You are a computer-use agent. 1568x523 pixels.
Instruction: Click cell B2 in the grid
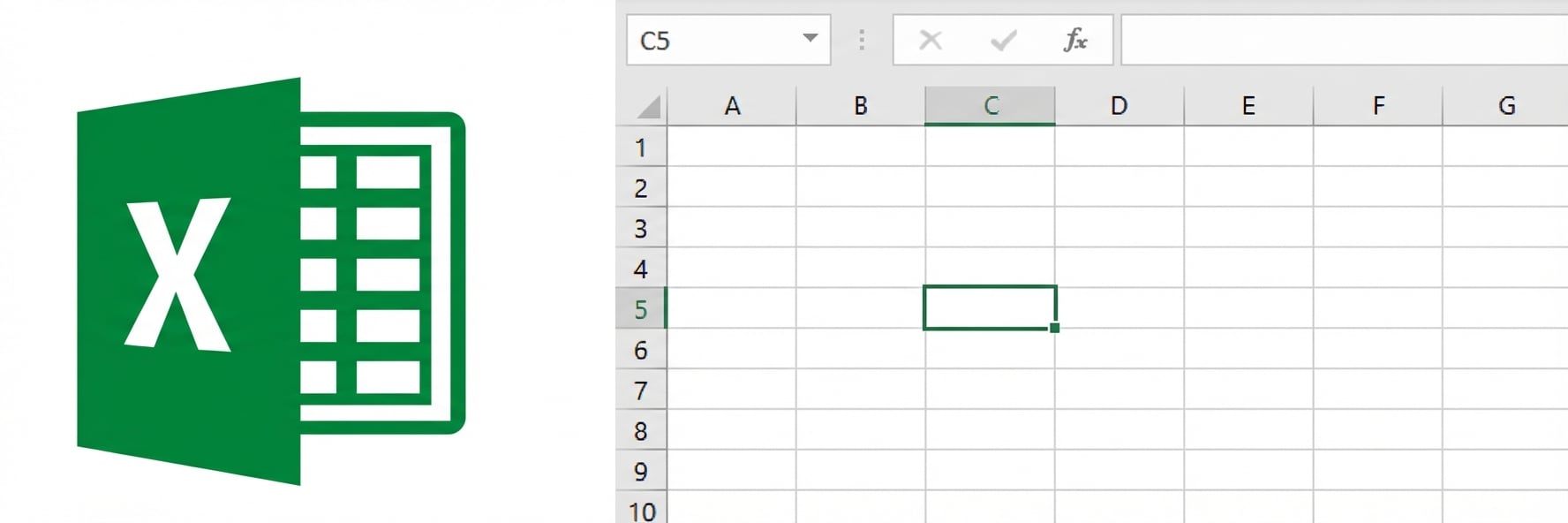point(861,187)
